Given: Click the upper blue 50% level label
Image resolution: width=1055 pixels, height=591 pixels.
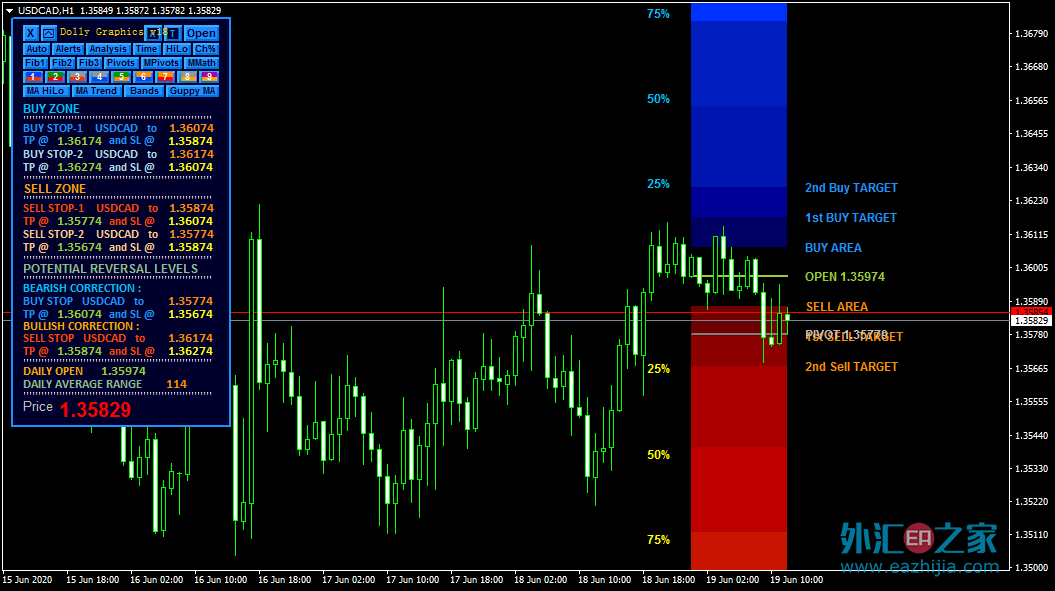Looking at the screenshot, I should coord(658,99).
